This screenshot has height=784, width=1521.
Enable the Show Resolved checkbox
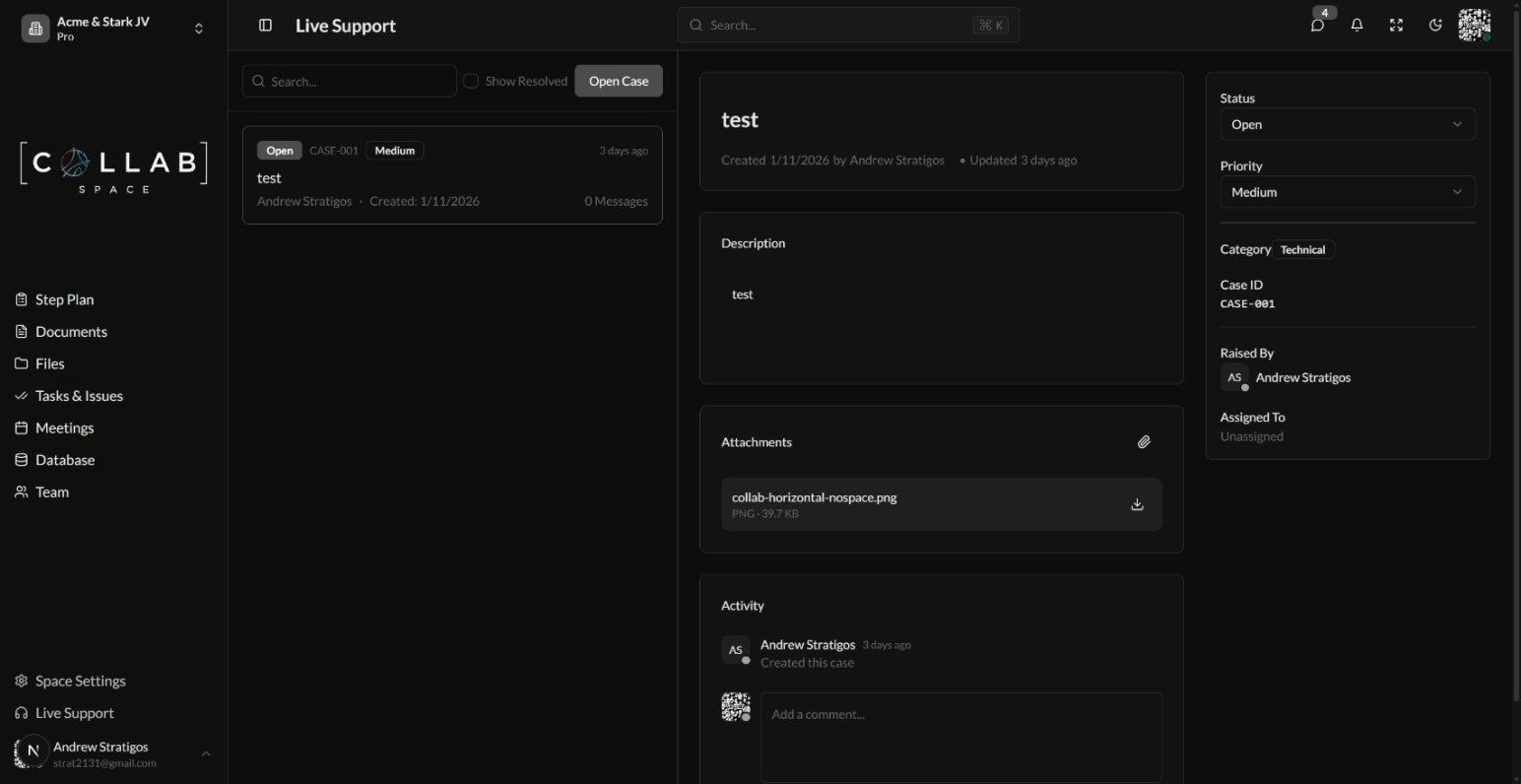[x=471, y=81]
